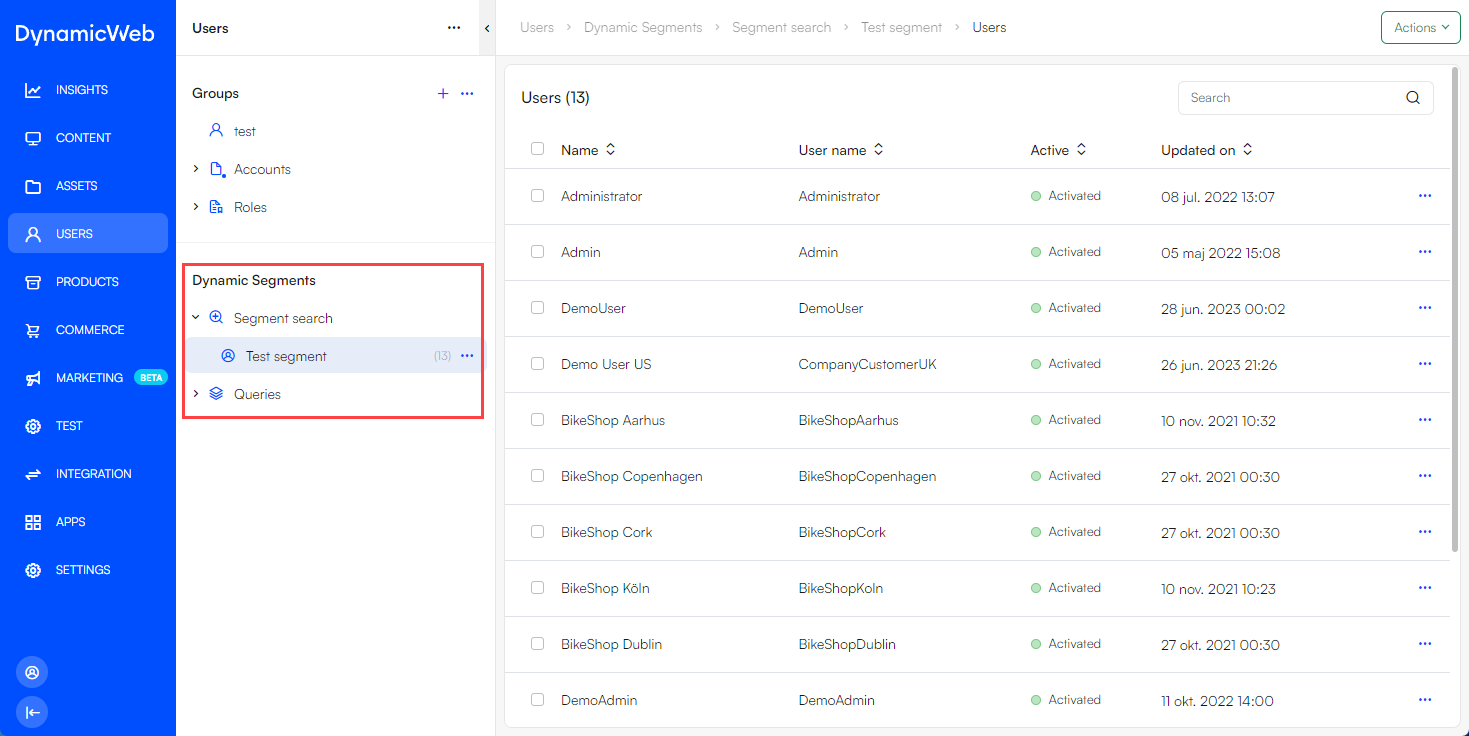
Task: Collapse the Users tree panel arrow
Action: (487, 28)
